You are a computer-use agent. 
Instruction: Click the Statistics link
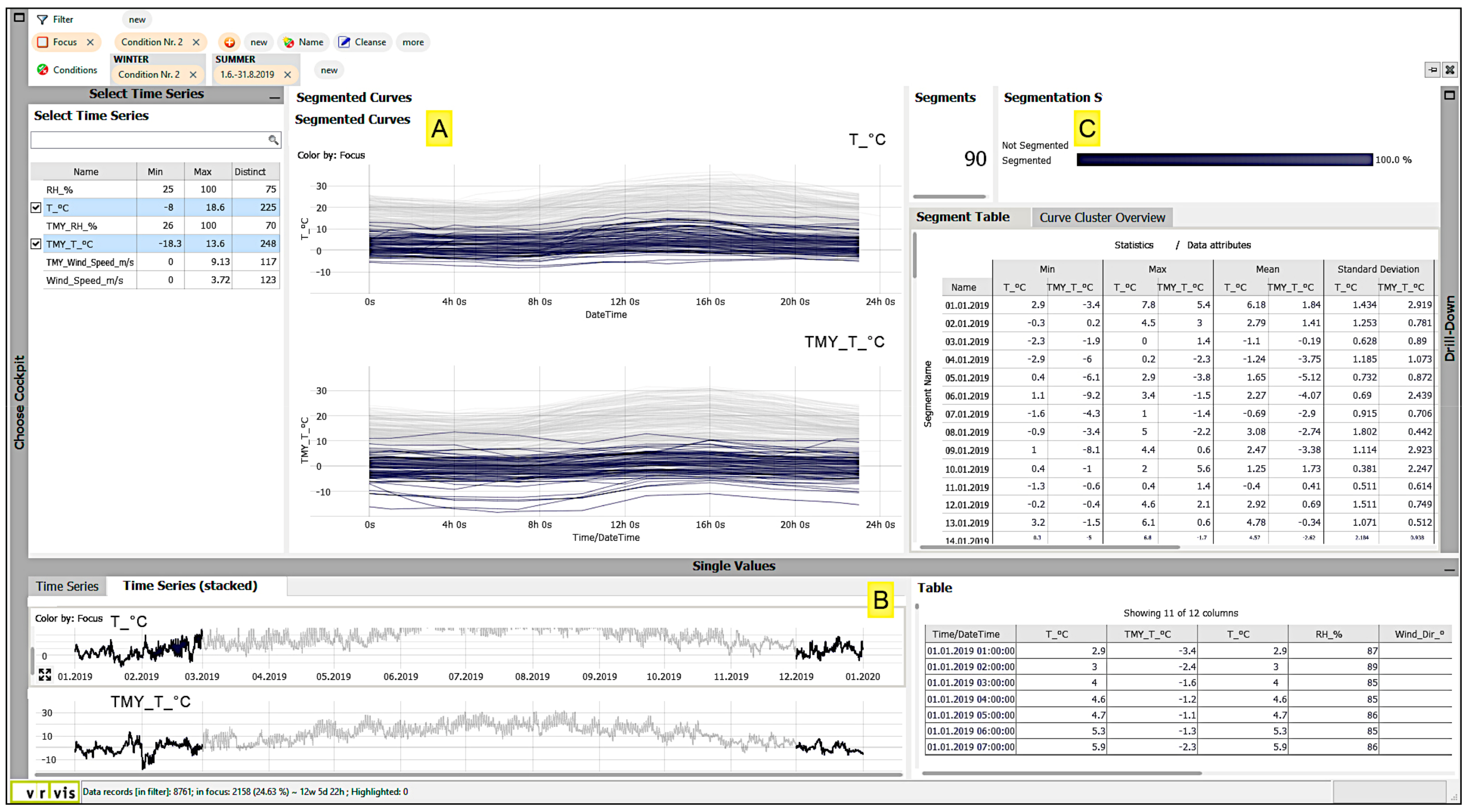tap(1134, 245)
